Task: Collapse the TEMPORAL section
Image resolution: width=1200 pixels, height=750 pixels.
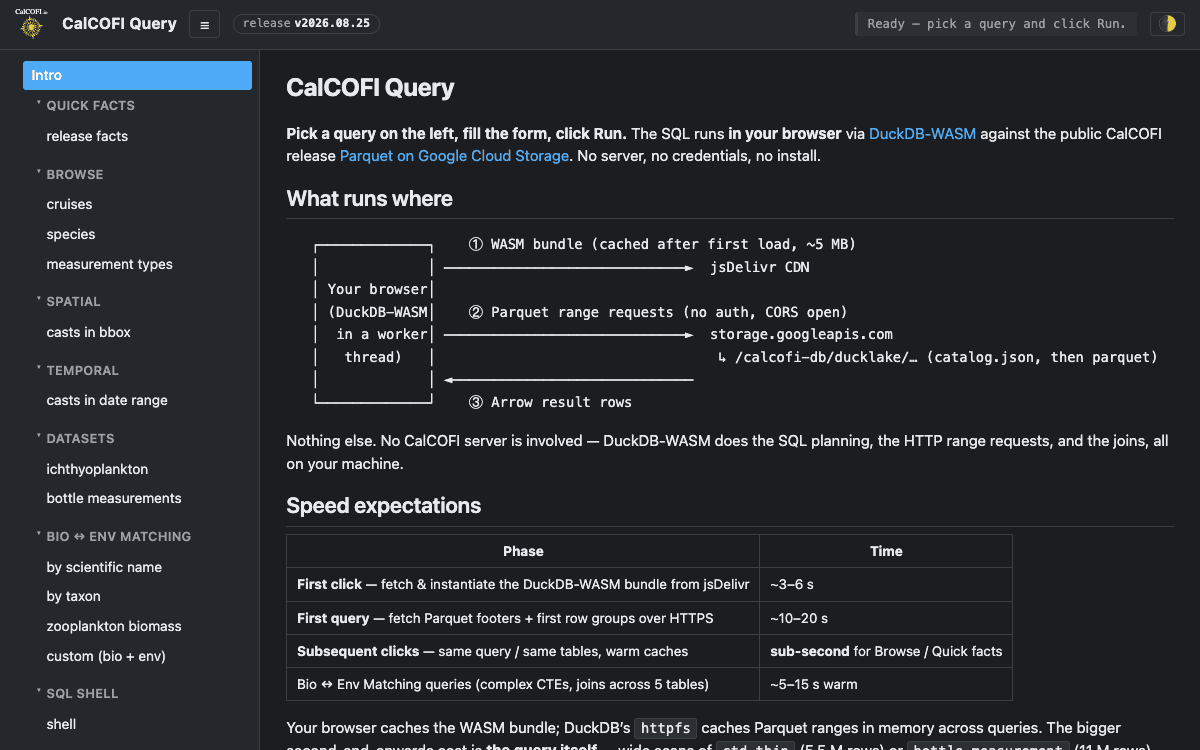Action: point(82,370)
